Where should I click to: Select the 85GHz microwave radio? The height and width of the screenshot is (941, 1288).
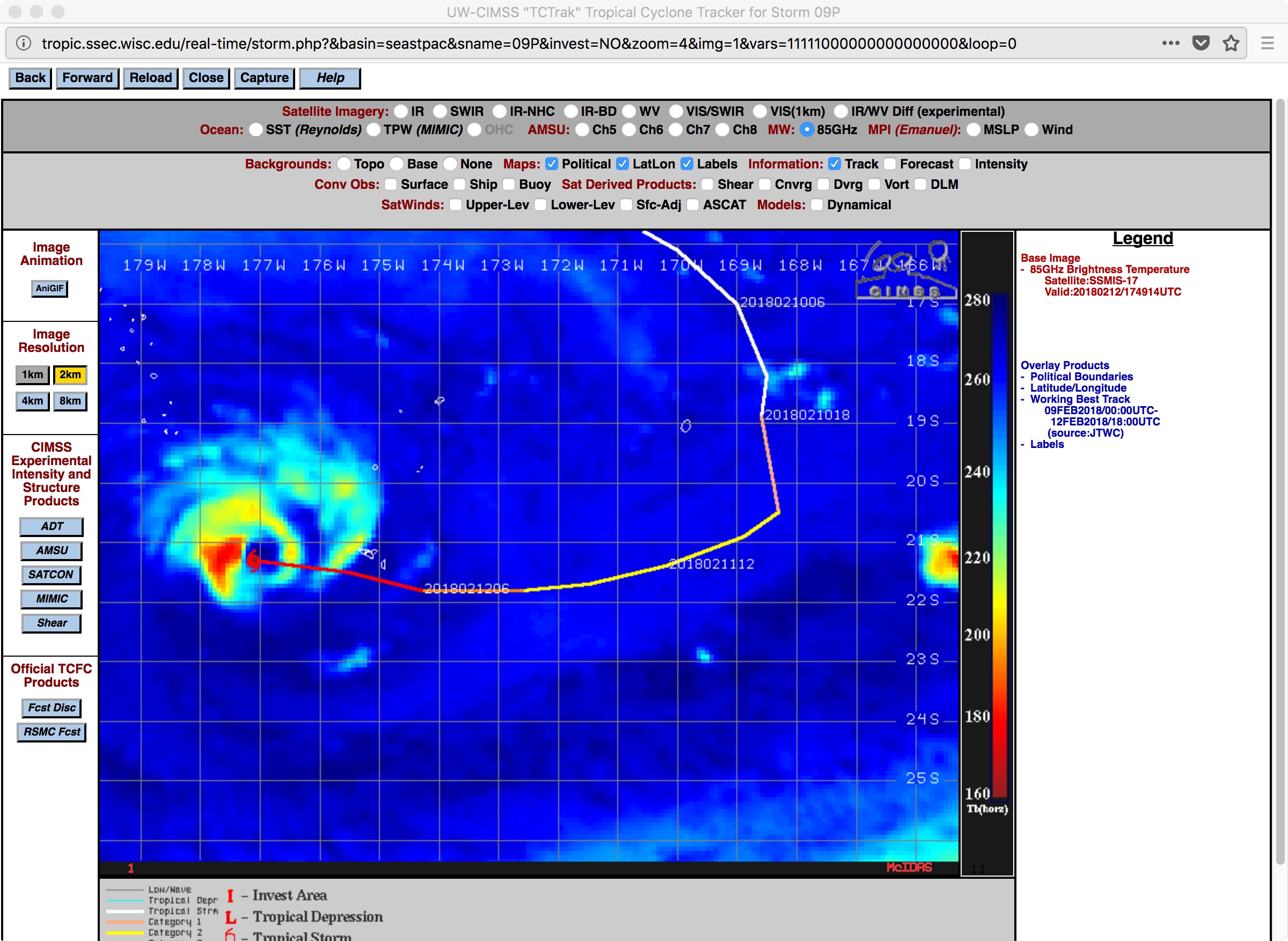pyautogui.click(x=807, y=130)
